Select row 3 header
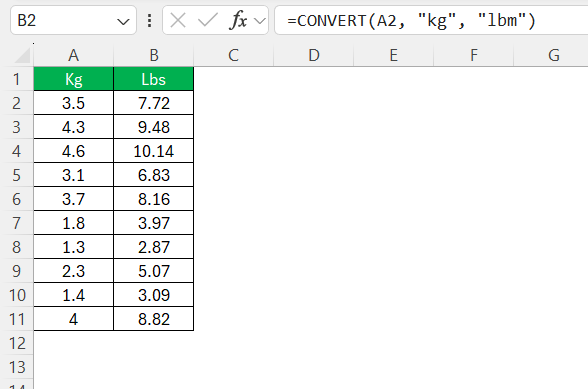588x389 pixels. click(16, 127)
